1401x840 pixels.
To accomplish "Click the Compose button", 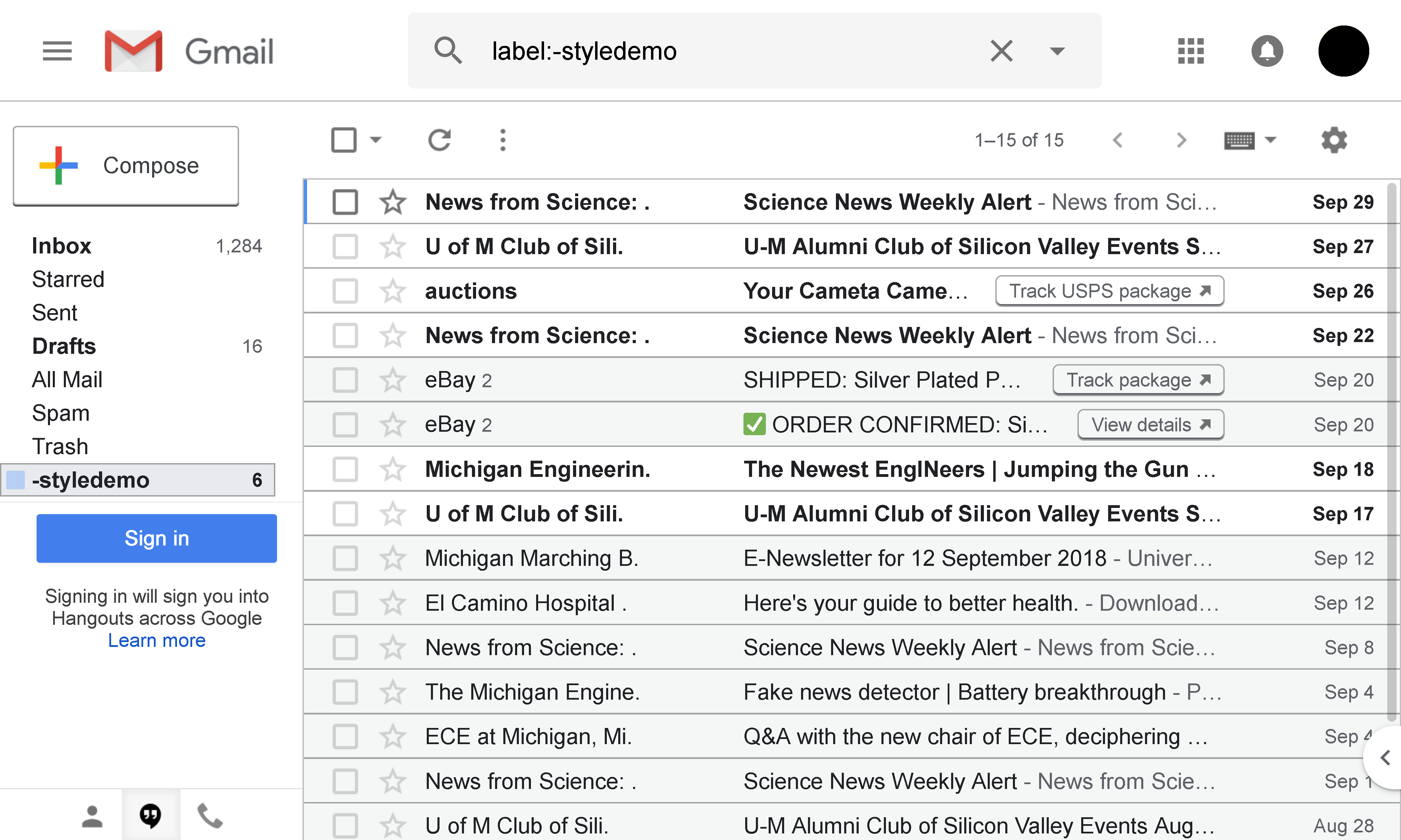I will [x=126, y=166].
